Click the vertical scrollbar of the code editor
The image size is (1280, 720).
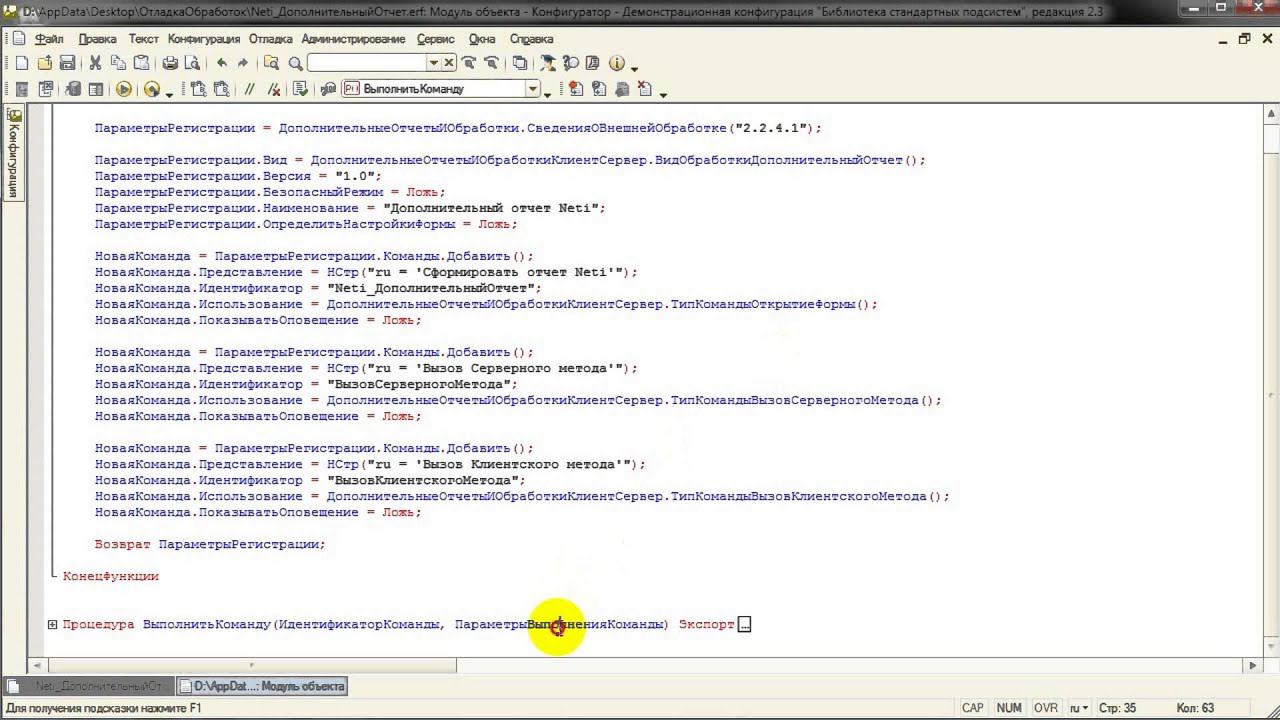coord(1271,380)
